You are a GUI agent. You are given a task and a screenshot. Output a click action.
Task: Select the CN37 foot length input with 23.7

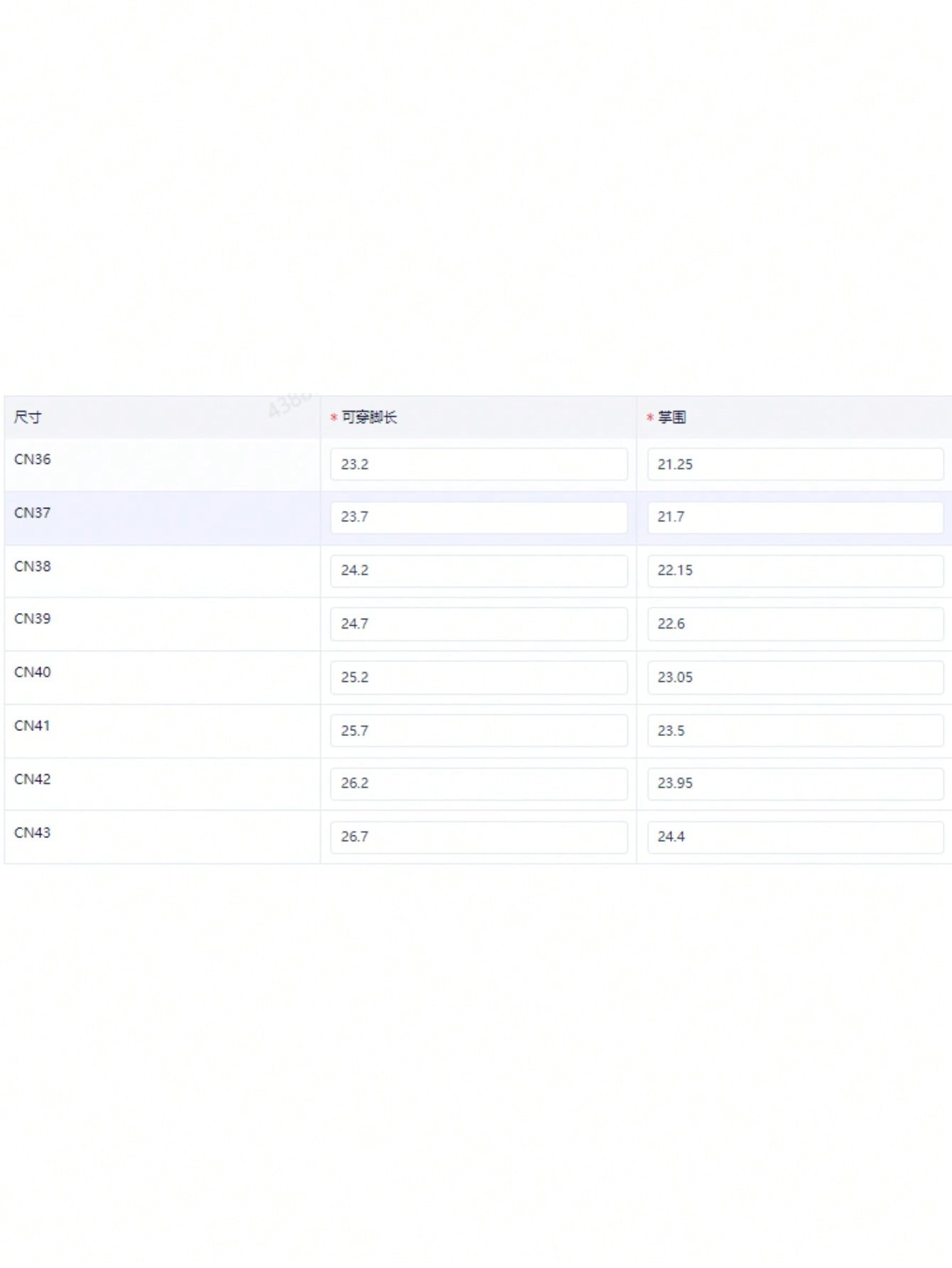(478, 517)
